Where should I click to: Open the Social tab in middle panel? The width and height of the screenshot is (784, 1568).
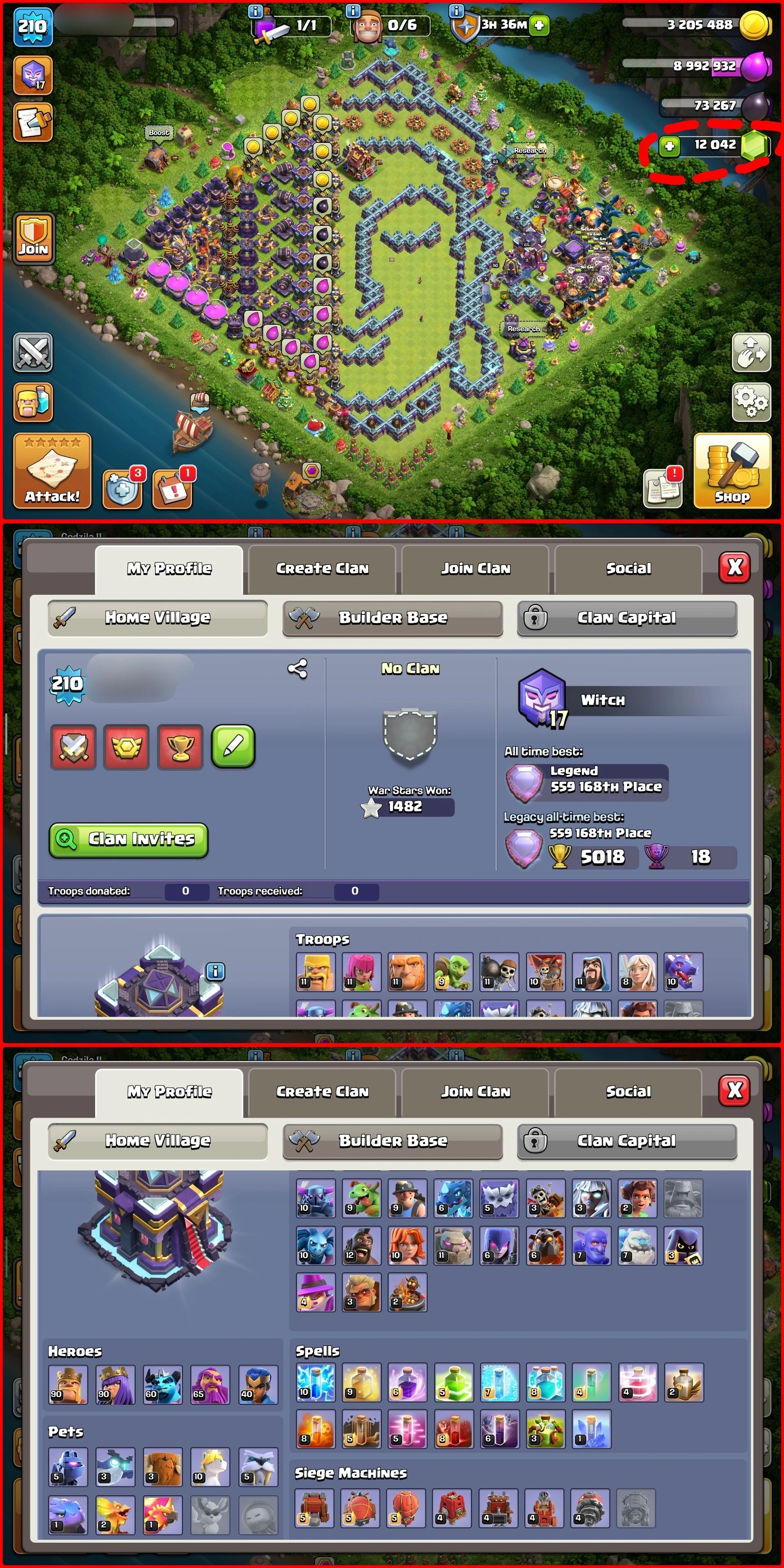(628, 569)
